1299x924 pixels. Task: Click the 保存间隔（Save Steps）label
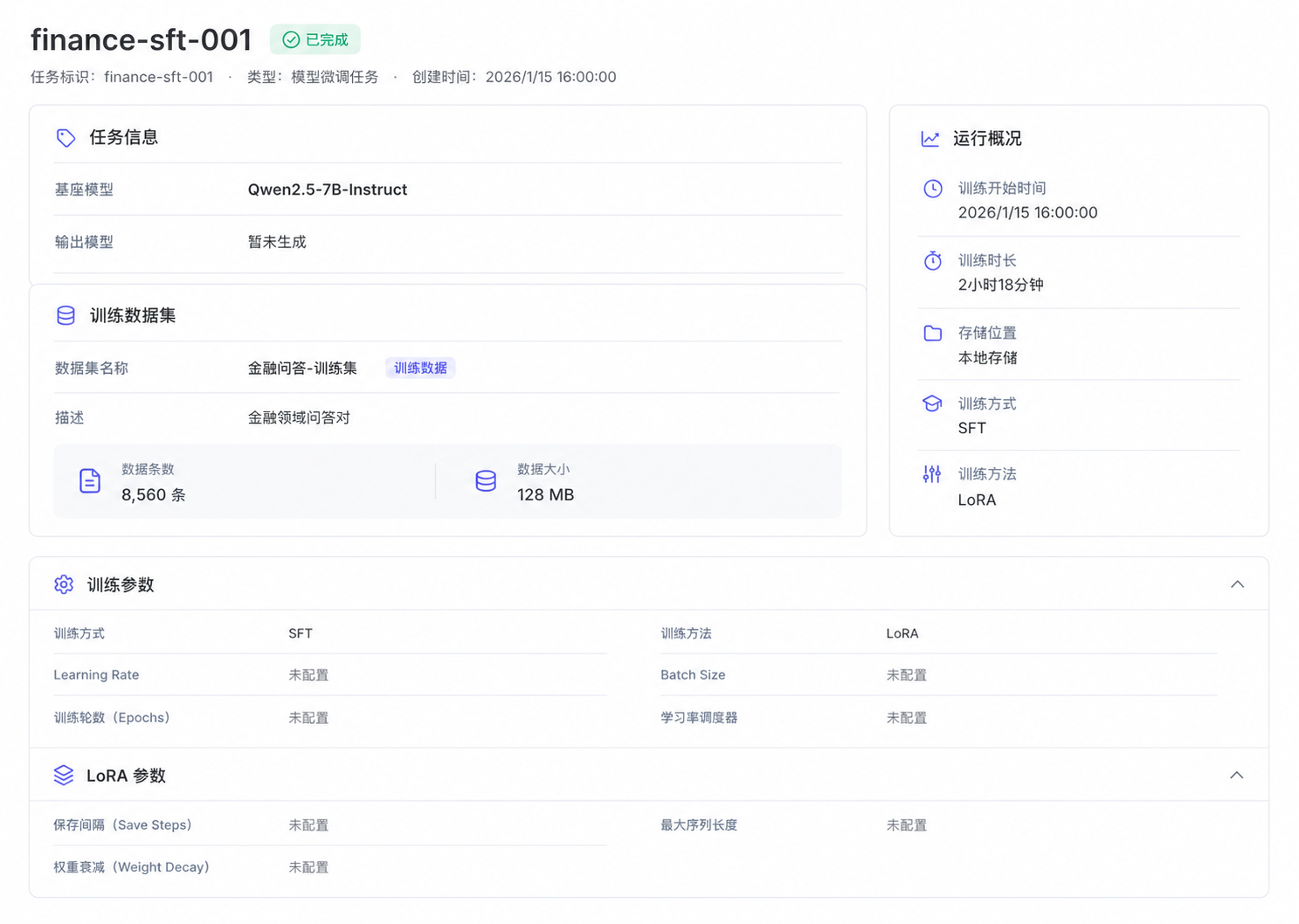(x=122, y=825)
